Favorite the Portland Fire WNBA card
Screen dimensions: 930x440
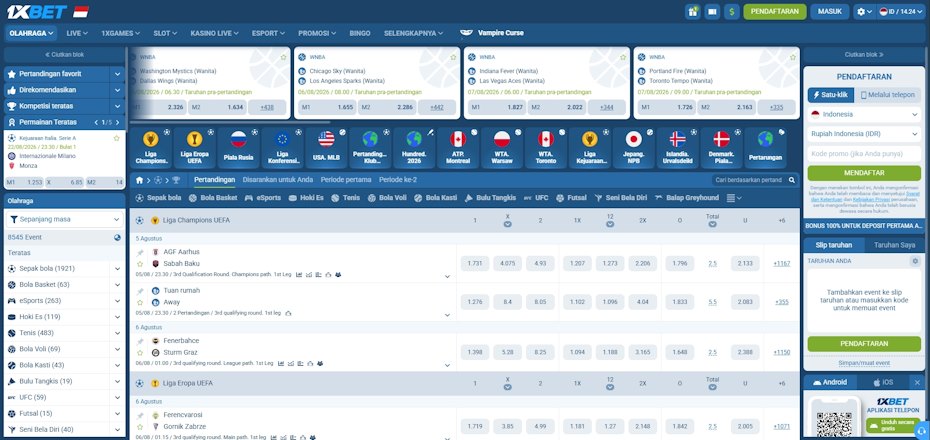point(792,58)
